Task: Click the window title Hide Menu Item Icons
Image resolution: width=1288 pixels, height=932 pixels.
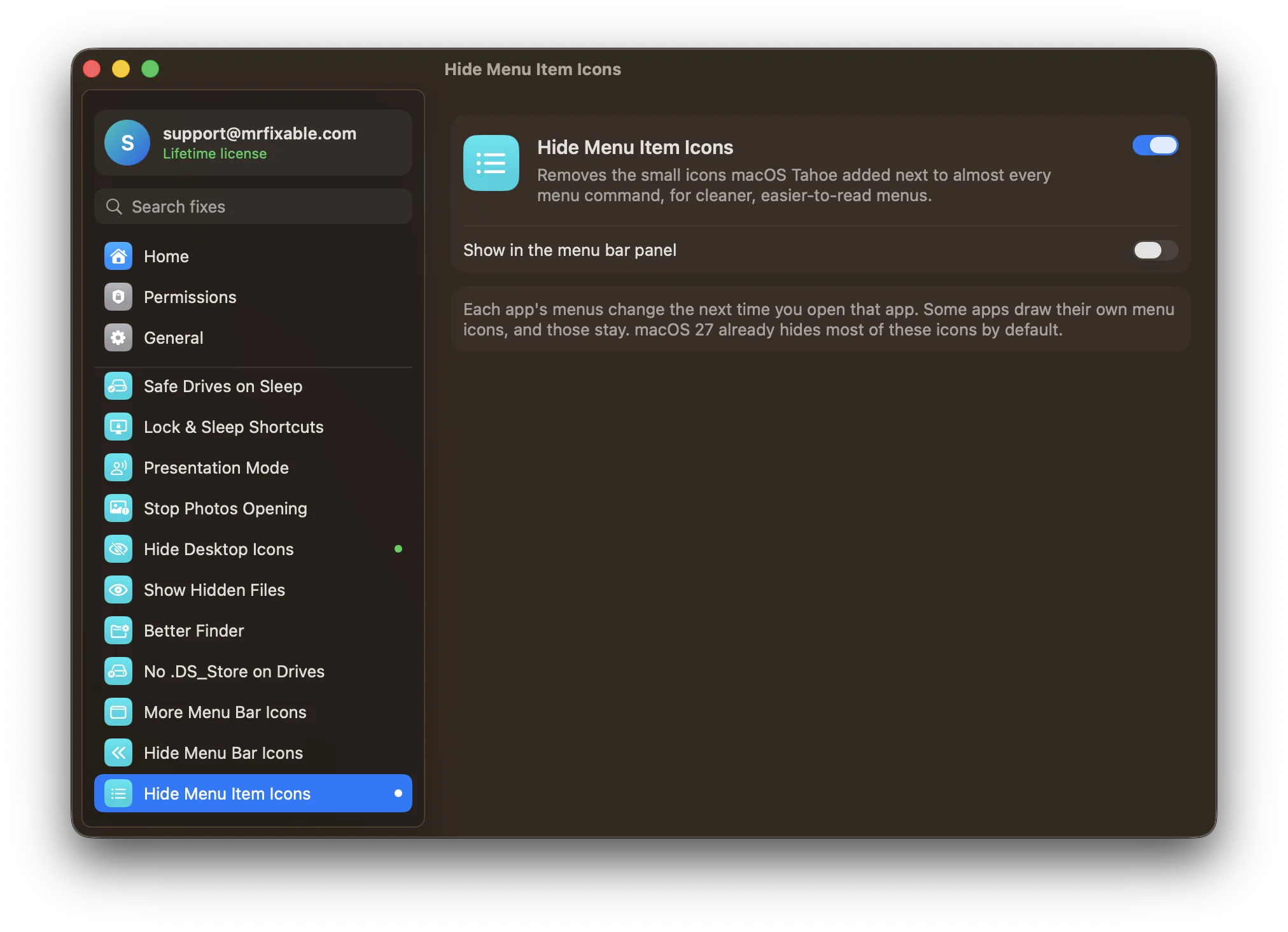Action: click(x=533, y=69)
